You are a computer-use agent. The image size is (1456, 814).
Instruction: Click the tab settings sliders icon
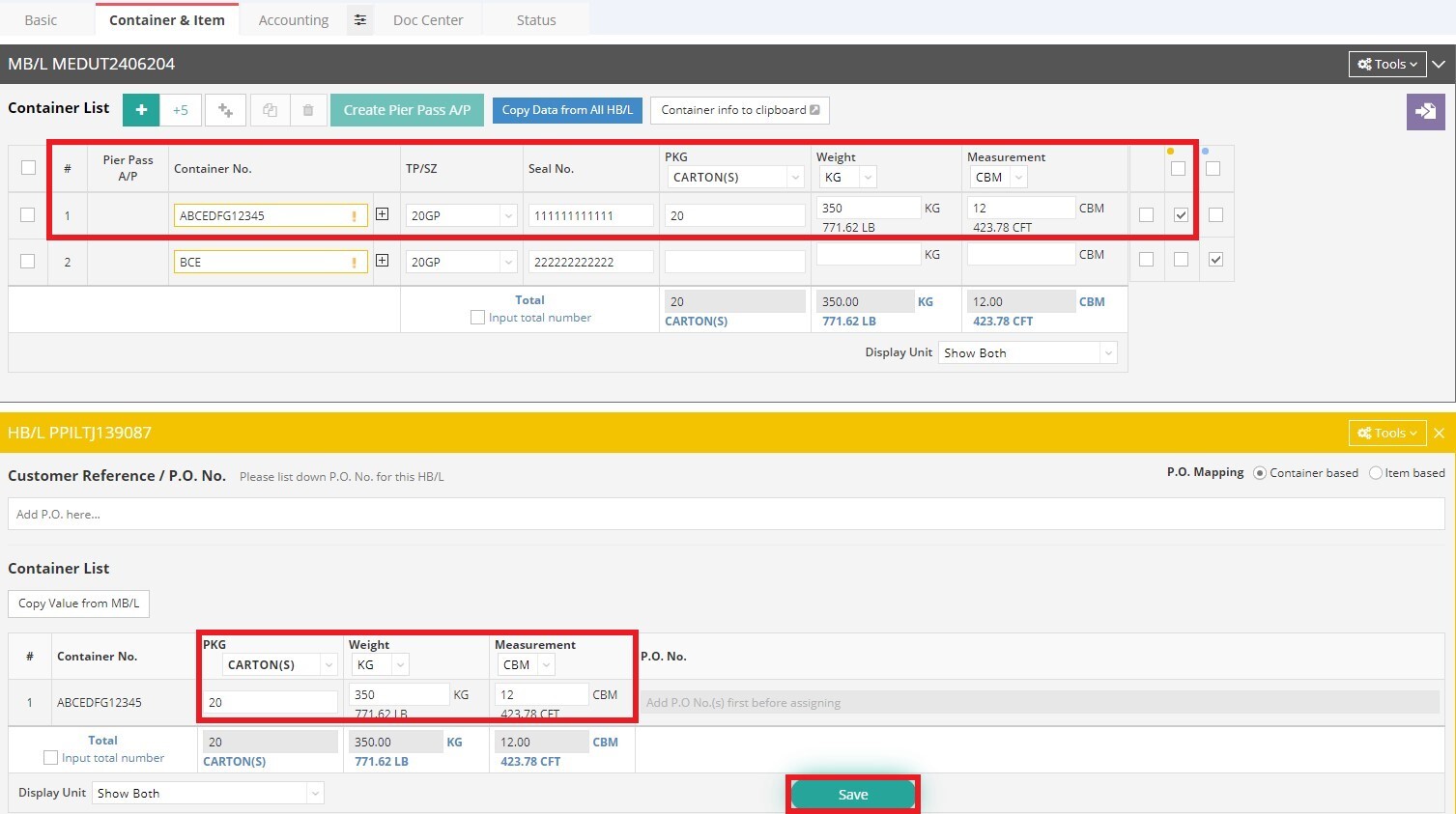click(x=360, y=20)
